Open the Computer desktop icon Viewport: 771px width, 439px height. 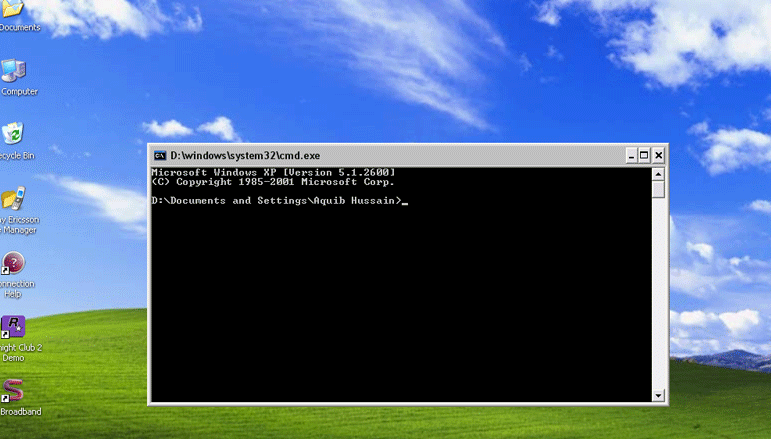point(13,70)
